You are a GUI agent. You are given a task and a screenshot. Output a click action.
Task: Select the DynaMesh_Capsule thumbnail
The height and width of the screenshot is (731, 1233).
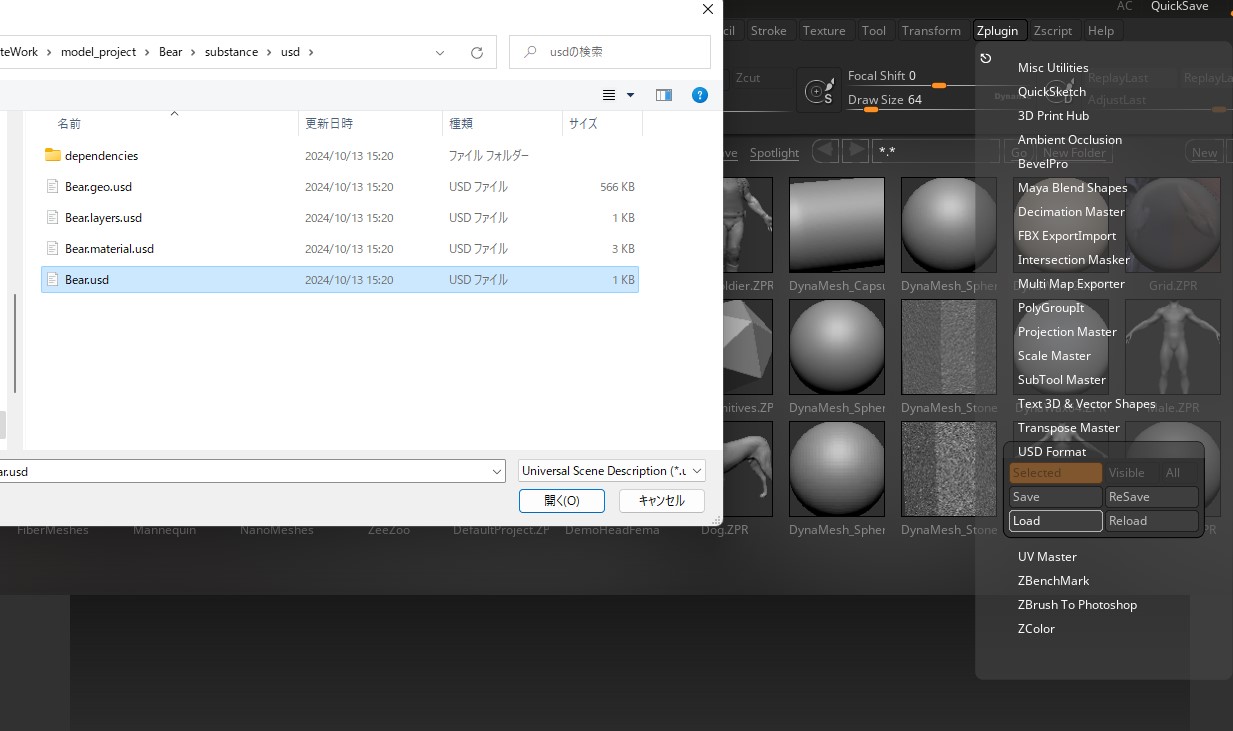point(837,226)
